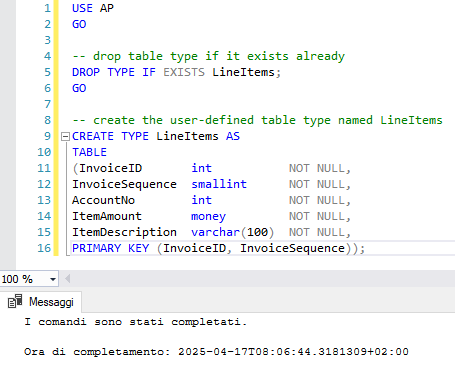Click line number 9
Image resolution: width=455 pixels, height=369 pixels.
[x=47, y=136]
